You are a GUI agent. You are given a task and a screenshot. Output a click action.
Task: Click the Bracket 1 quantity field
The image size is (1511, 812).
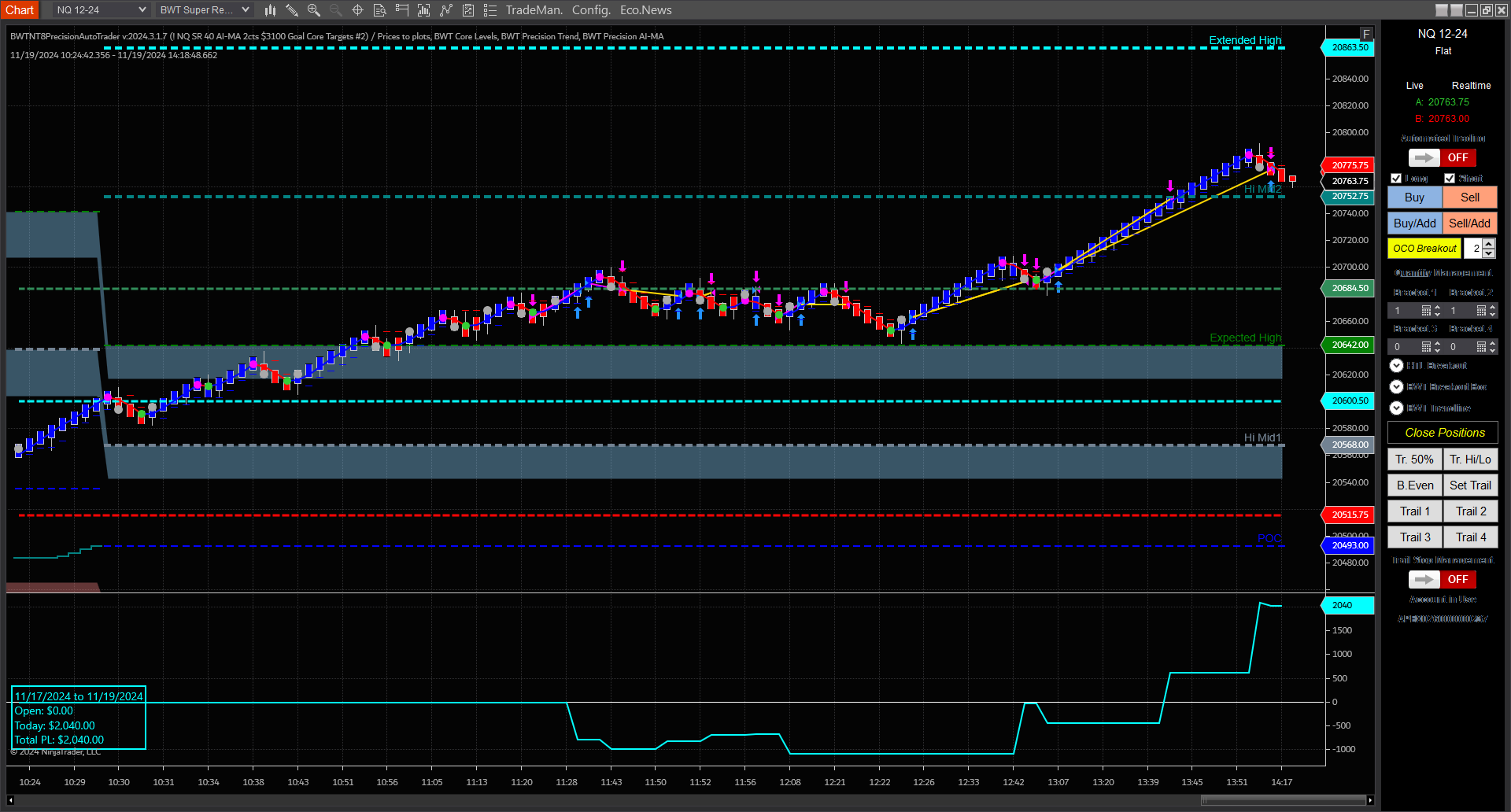point(1405,311)
